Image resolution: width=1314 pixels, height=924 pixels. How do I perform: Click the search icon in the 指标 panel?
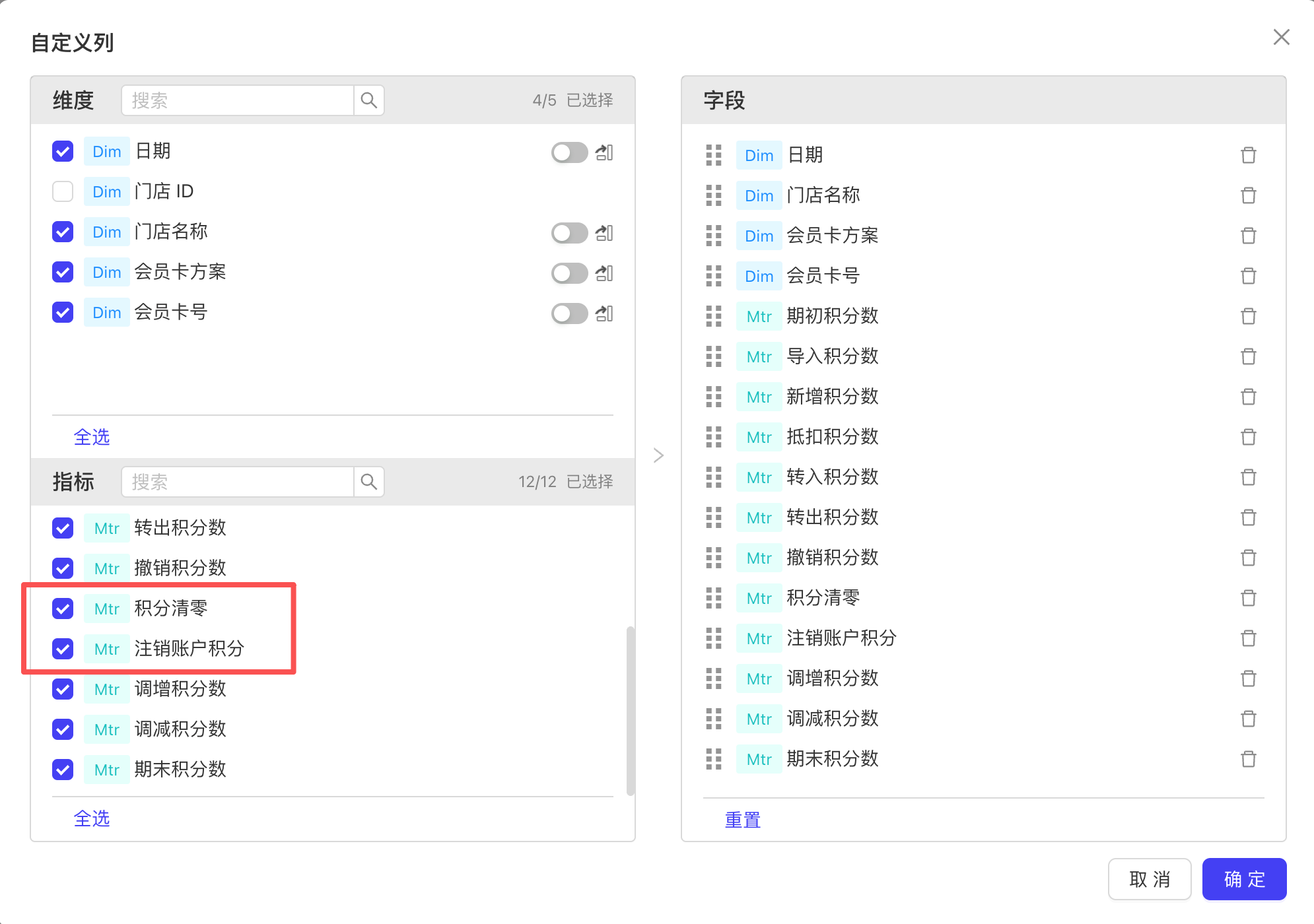tap(369, 482)
